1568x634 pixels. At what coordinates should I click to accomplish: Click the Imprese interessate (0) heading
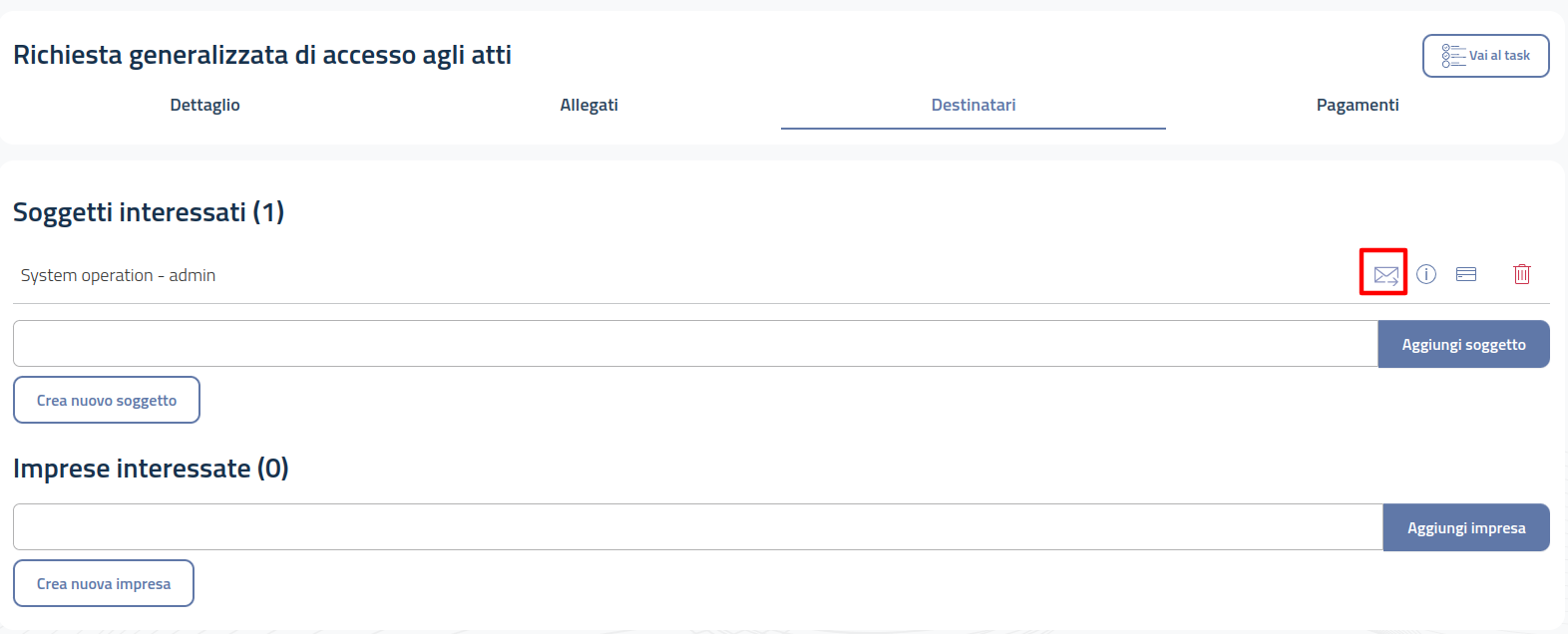[151, 469]
